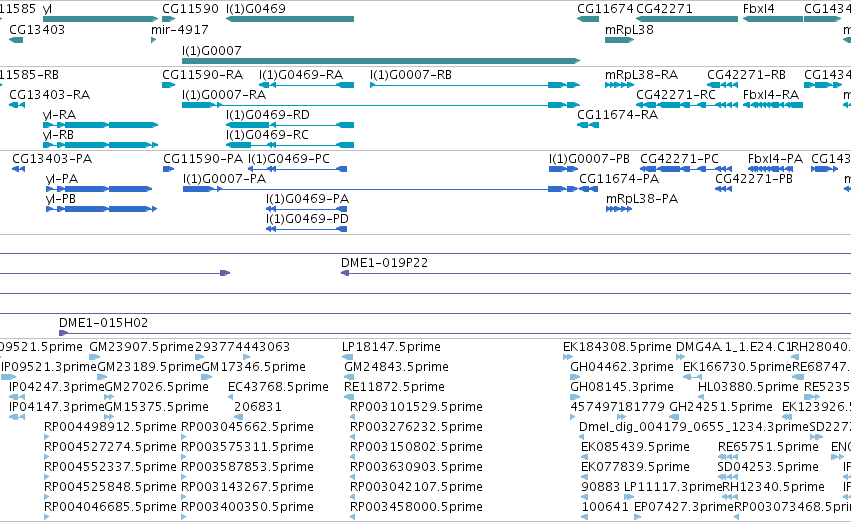Open the CG11674 gene label

(x=605, y=9)
